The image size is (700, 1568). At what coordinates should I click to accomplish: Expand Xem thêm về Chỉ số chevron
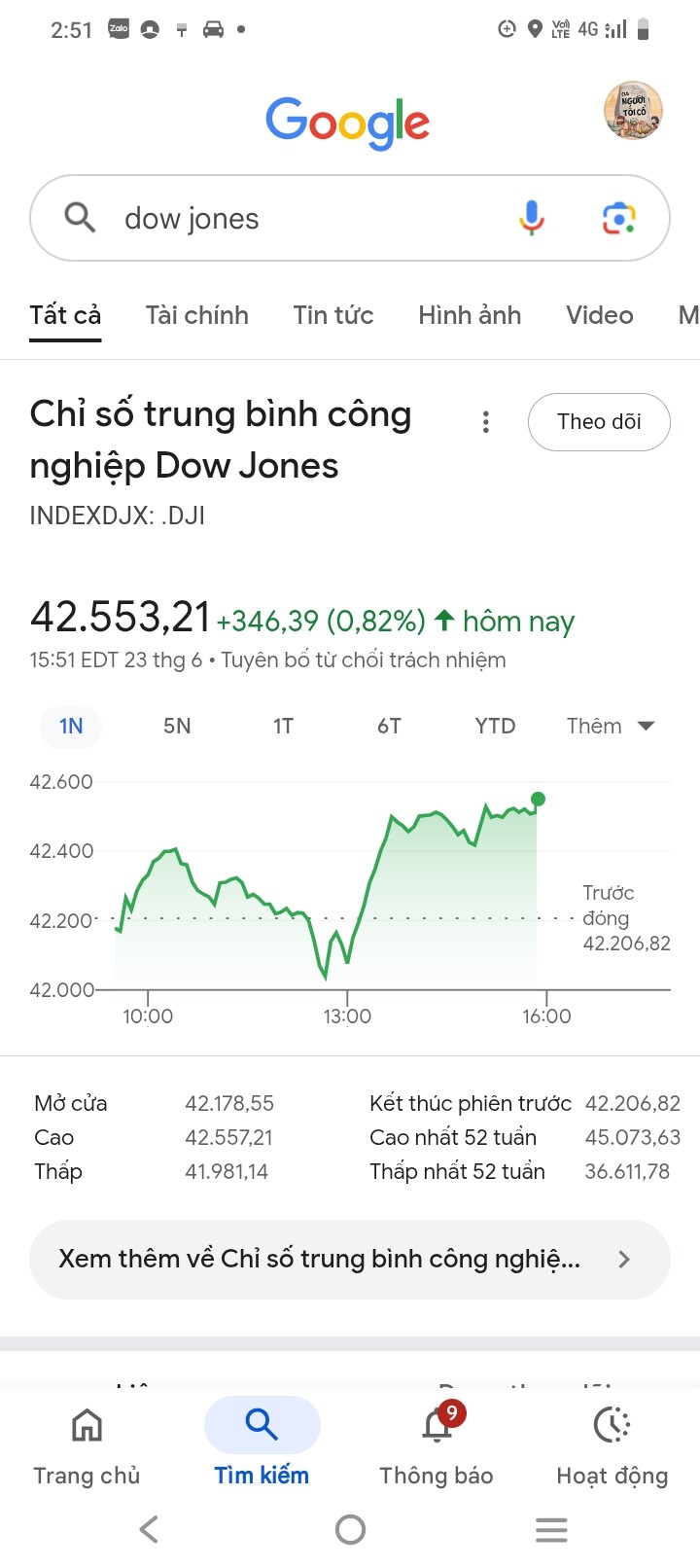click(624, 1260)
